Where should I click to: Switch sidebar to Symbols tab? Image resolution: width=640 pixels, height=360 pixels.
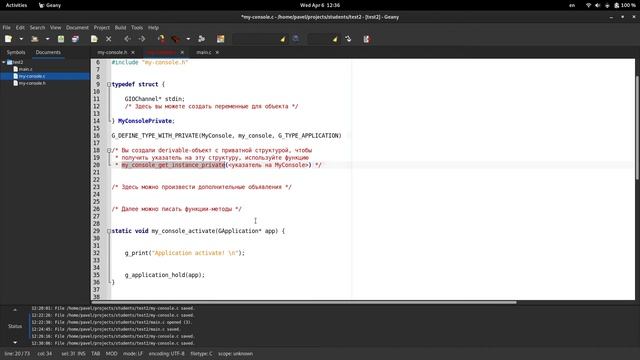(x=16, y=52)
